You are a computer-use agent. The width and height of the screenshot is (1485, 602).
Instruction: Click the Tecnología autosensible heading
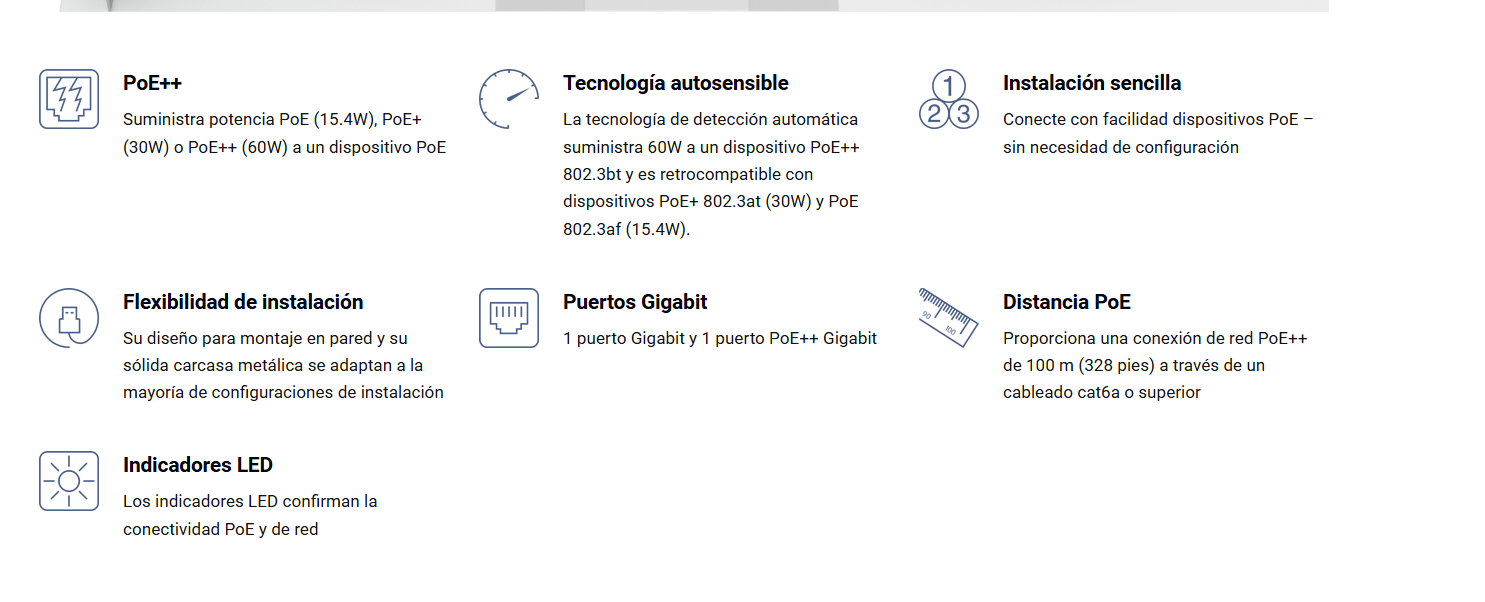point(675,83)
